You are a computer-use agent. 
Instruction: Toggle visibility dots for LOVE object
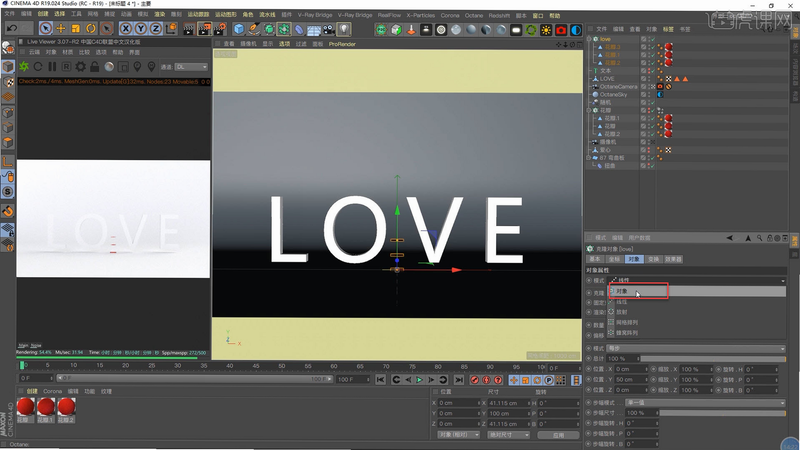[x=648, y=79]
